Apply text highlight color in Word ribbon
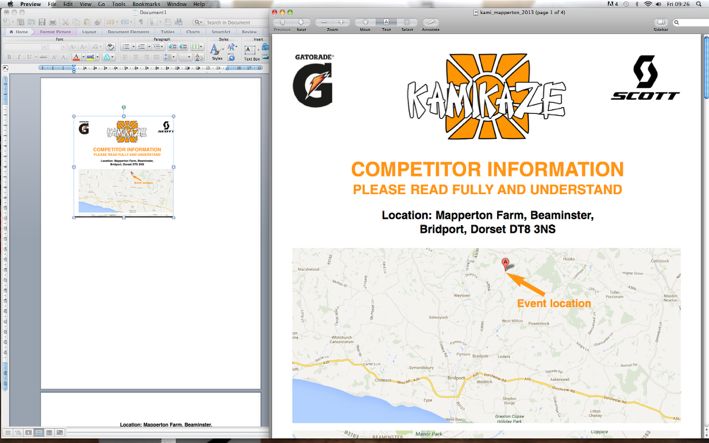 [91, 57]
